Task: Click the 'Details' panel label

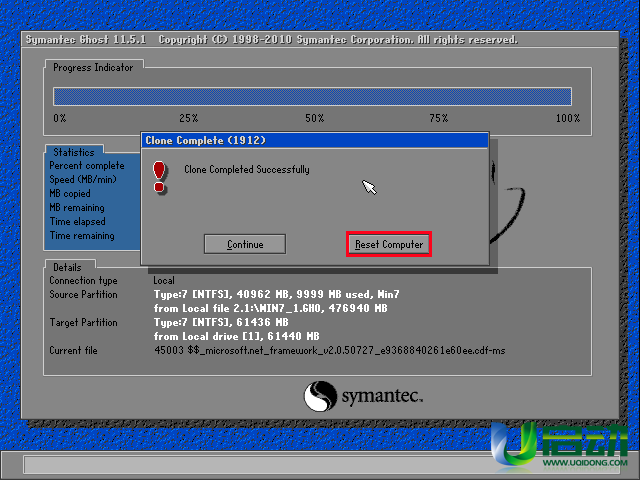Action: pyautogui.click(x=67, y=267)
